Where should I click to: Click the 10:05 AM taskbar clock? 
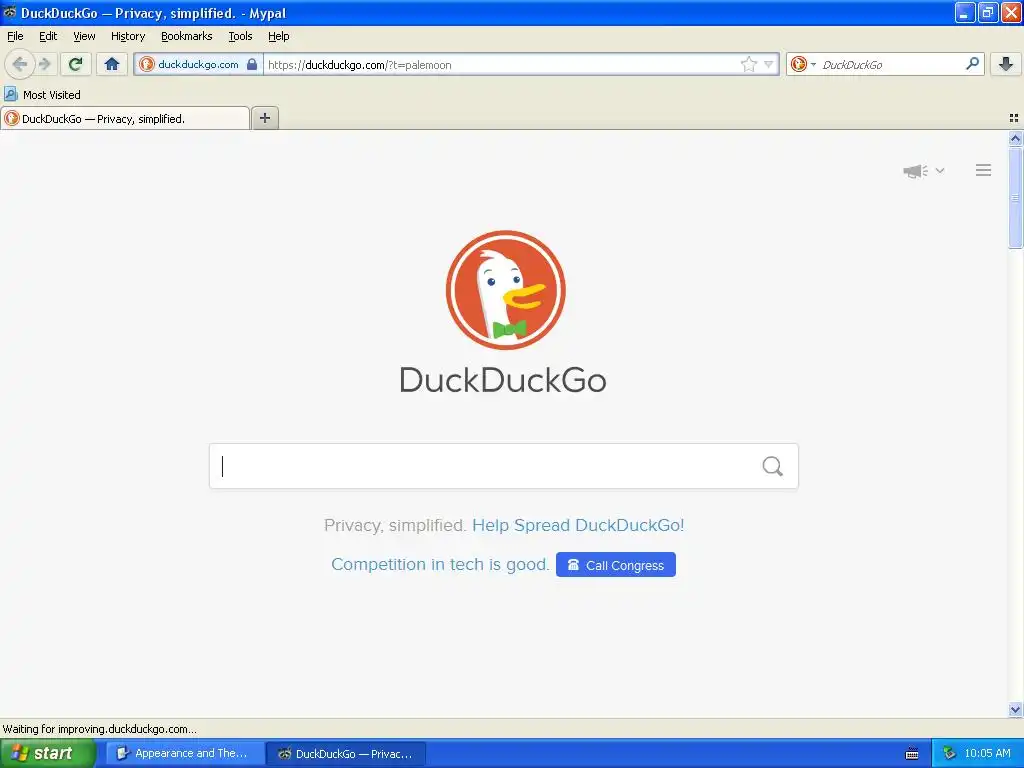pyautogui.click(x=987, y=753)
